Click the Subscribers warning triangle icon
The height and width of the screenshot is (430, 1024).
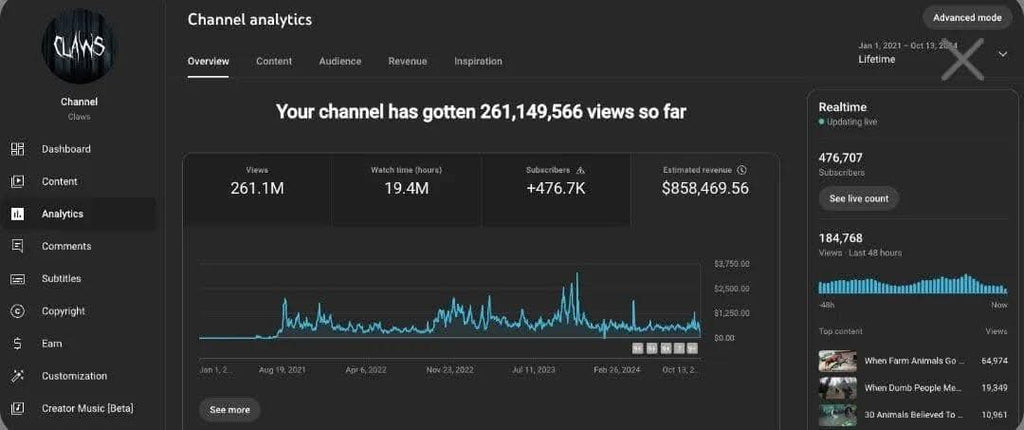[581, 170]
